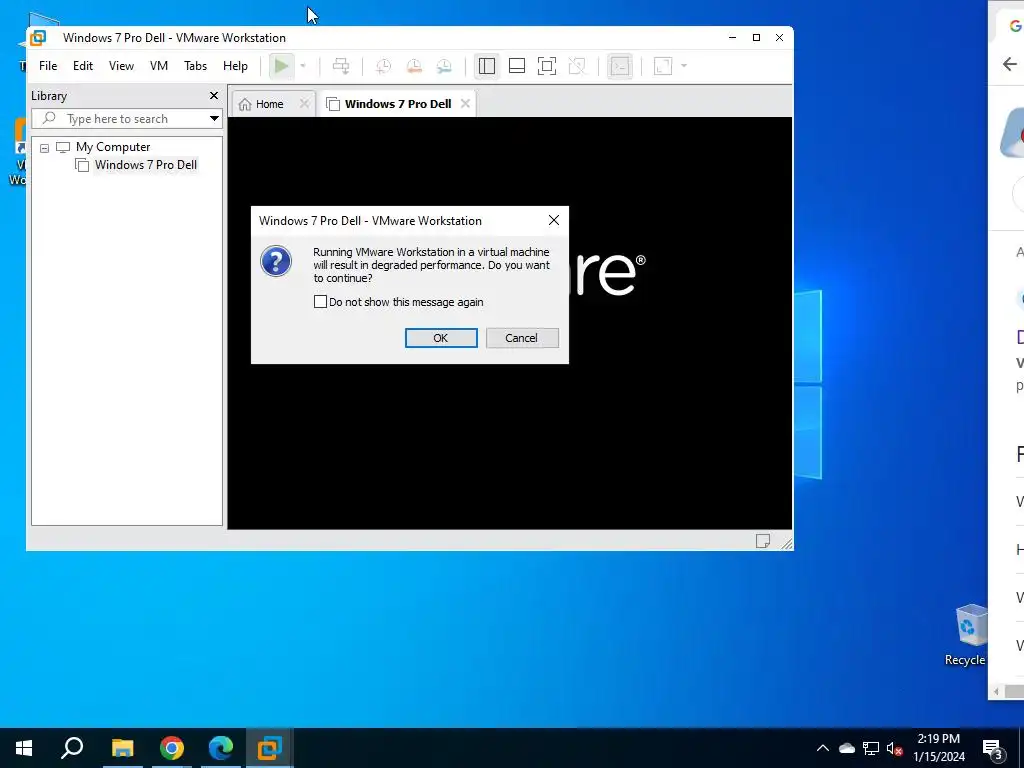The width and height of the screenshot is (1024, 768).
Task: Open the stretch options dropdown arrow
Action: pos(684,66)
